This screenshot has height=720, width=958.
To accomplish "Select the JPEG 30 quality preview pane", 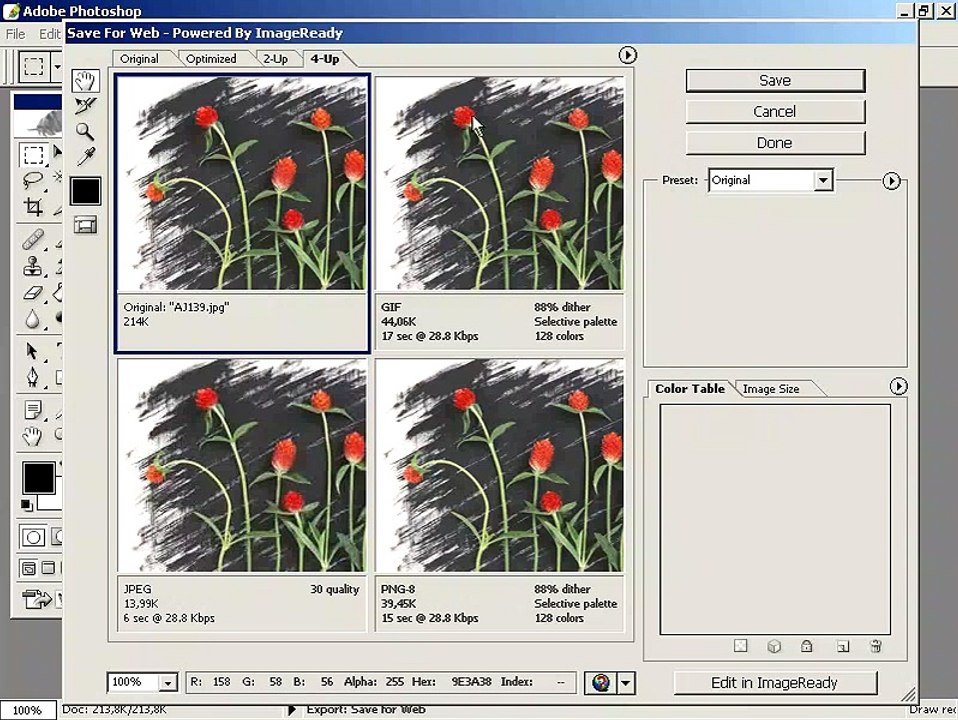I will tap(242, 495).
